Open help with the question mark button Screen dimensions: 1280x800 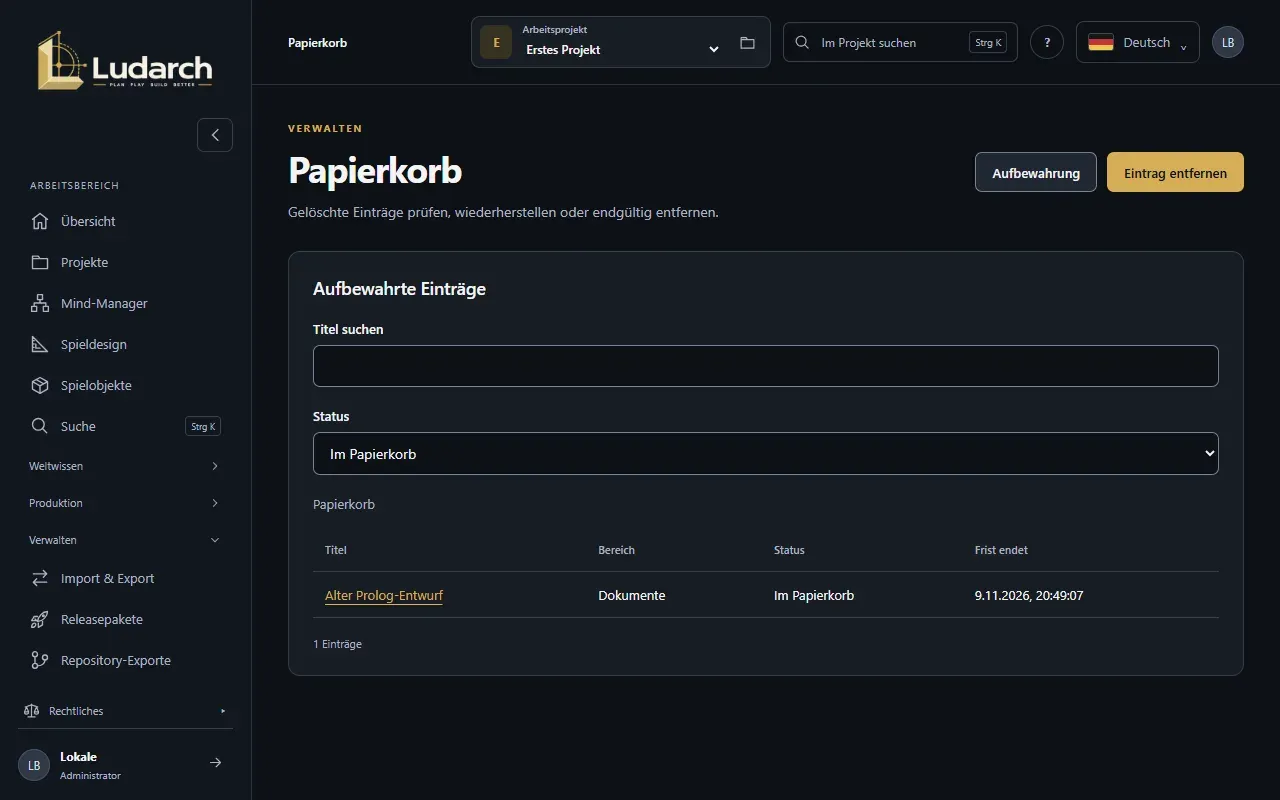pos(1047,42)
